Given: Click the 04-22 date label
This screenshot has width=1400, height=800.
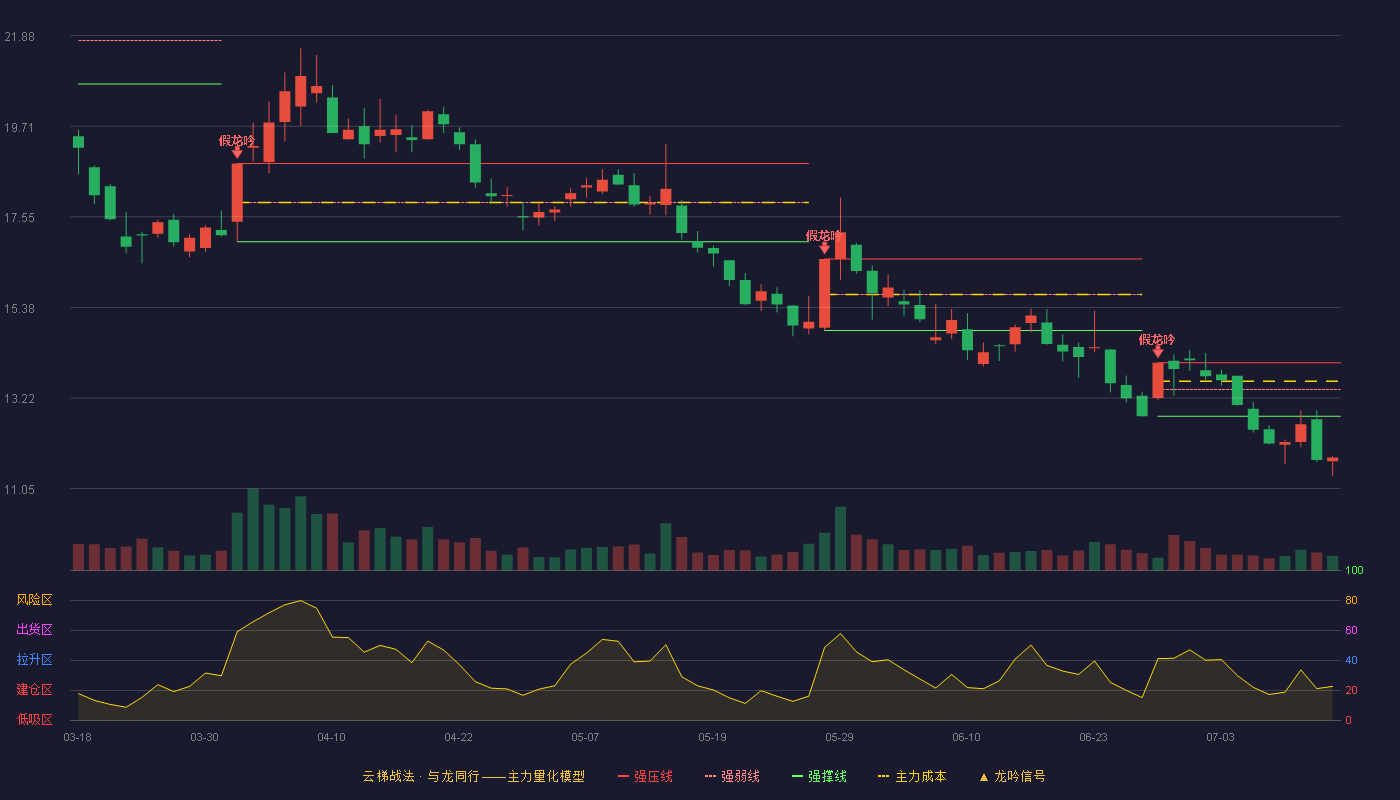Looking at the screenshot, I should coord(458,737).
